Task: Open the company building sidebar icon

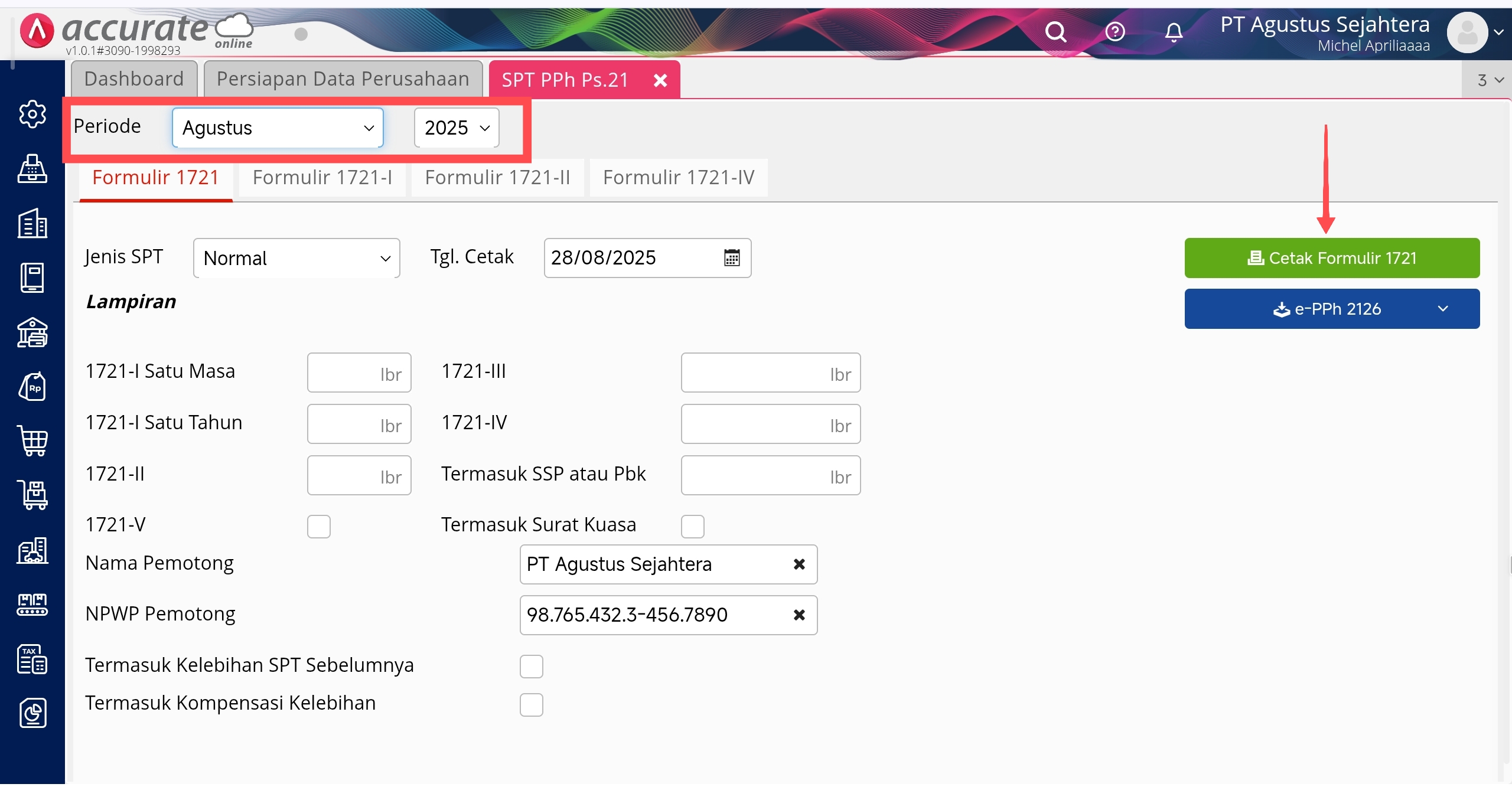Action: click(x=32, y=224)
